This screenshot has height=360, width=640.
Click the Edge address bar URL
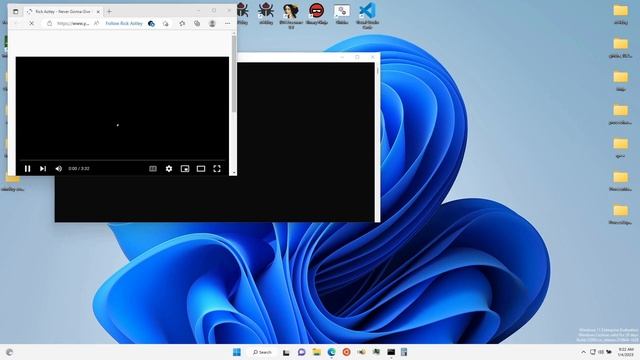coord(73,24)
